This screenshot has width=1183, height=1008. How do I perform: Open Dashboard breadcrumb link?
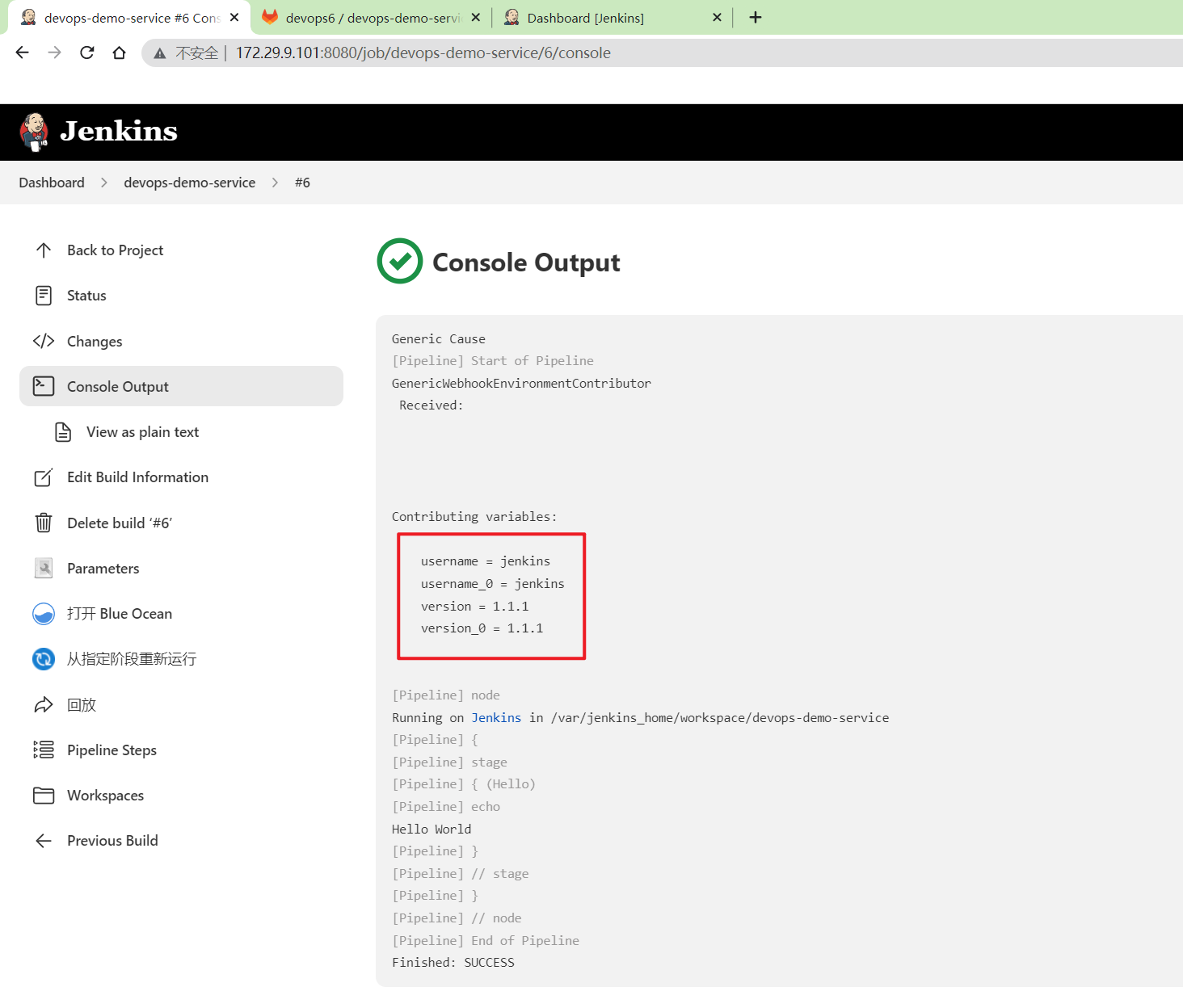52,183
